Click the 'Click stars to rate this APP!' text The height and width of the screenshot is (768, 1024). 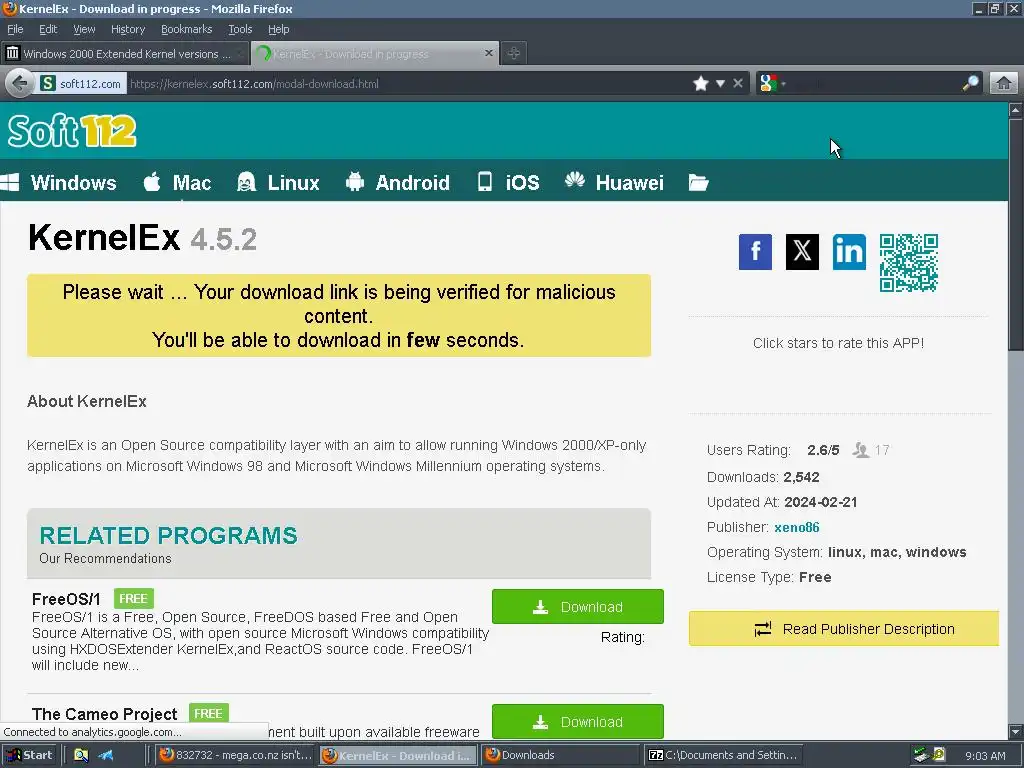pyautogui.click(x=838, y=343)
